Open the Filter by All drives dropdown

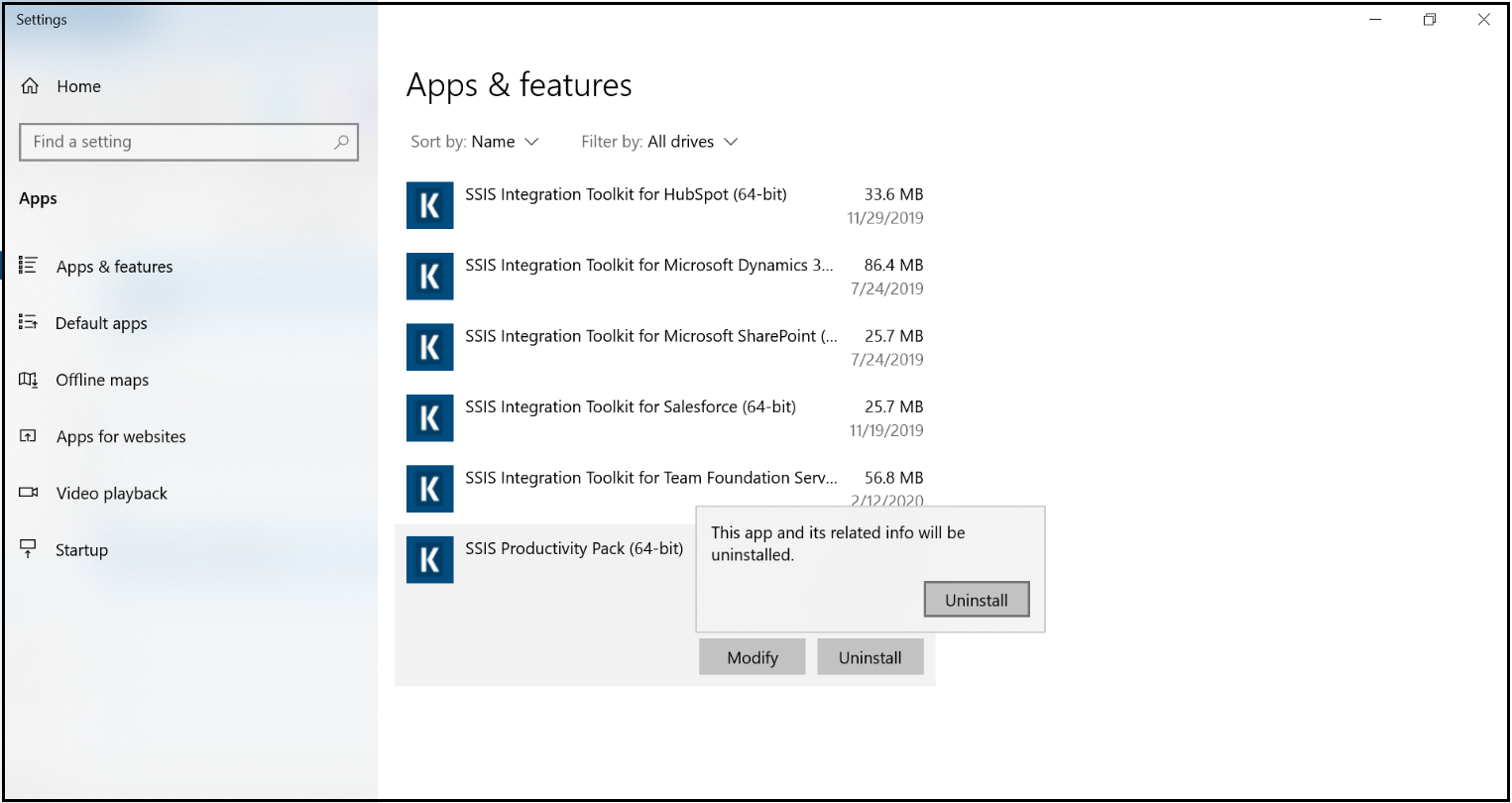click(x=659, y=142)
